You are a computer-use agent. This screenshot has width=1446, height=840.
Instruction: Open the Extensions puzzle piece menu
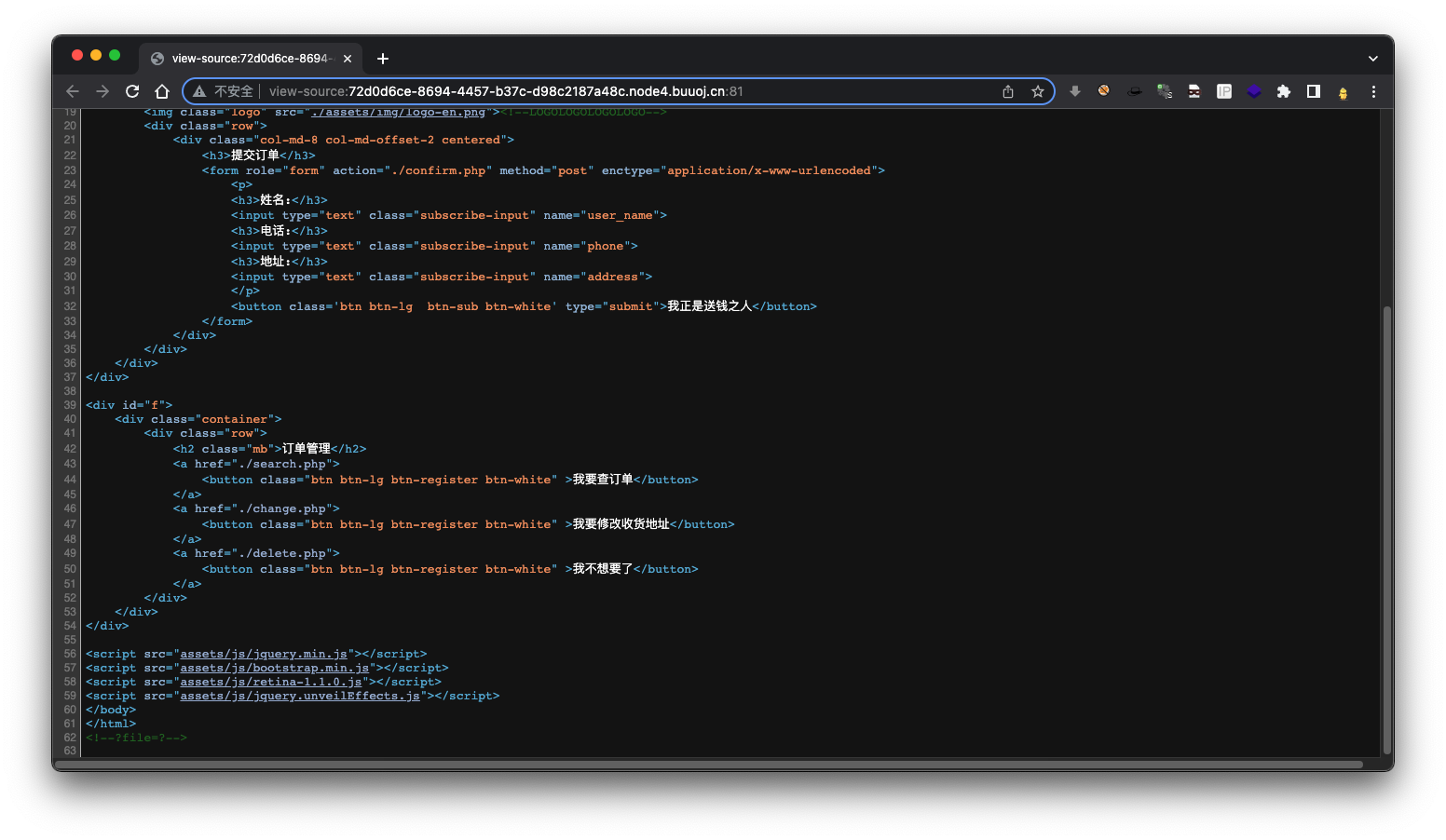1284,91
